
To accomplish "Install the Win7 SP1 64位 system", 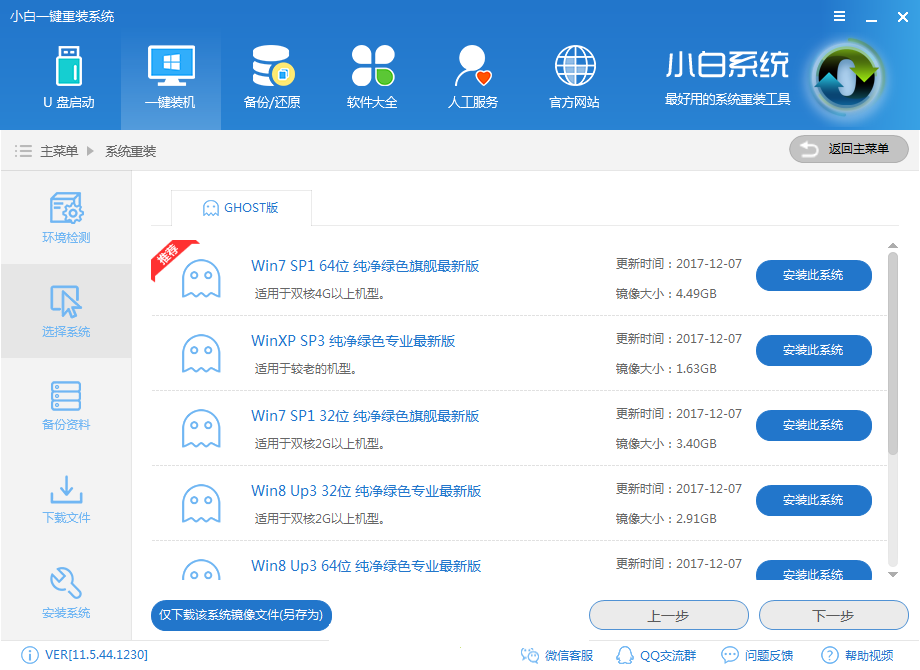I will 813,275.
